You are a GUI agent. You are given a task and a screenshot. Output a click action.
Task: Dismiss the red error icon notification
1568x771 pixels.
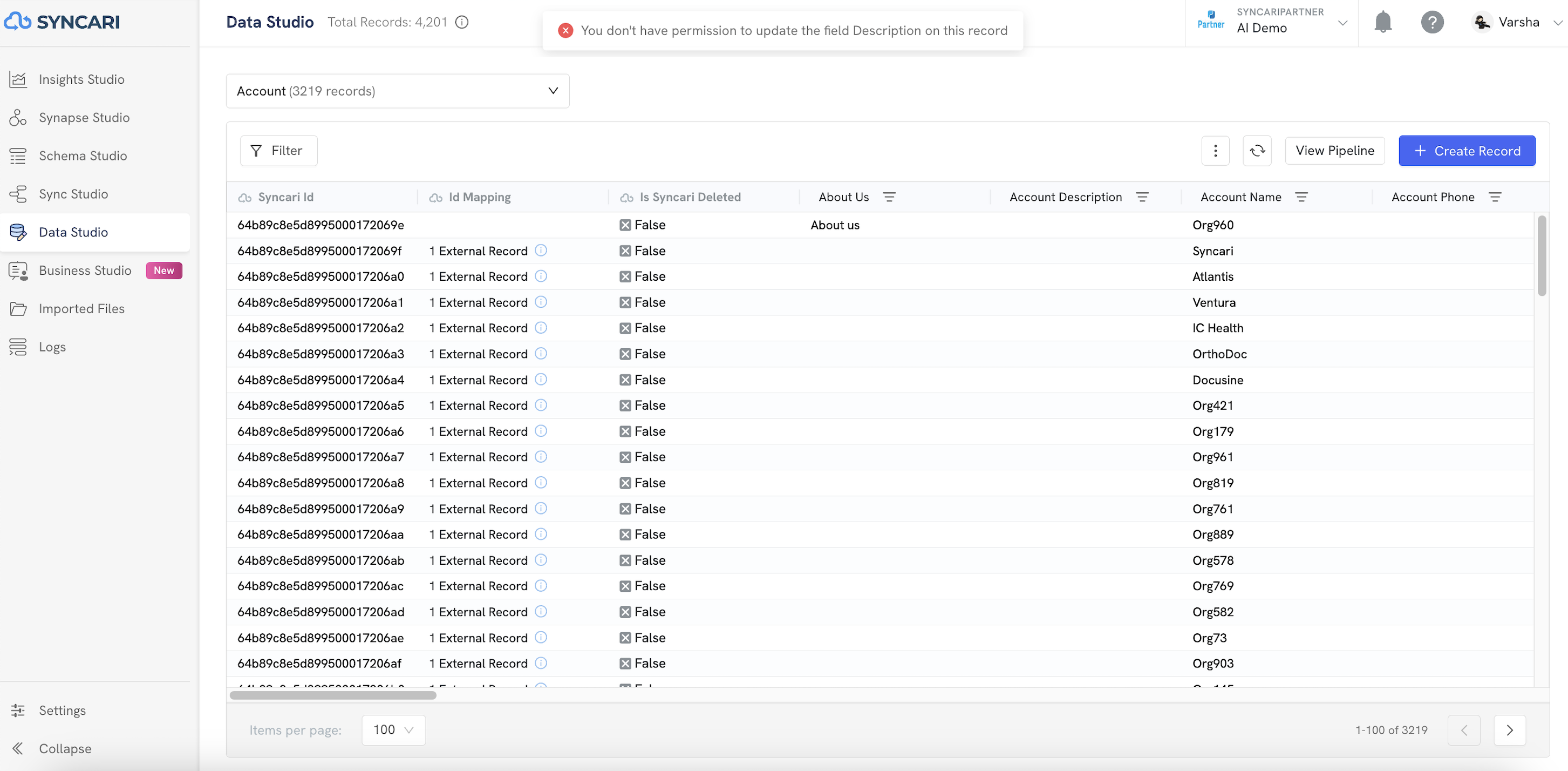point(565,30)
